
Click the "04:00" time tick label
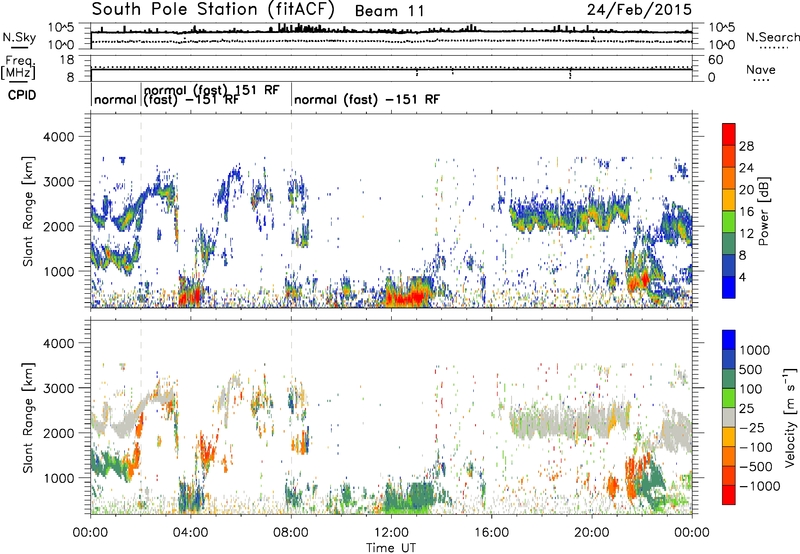coord(190,533)
